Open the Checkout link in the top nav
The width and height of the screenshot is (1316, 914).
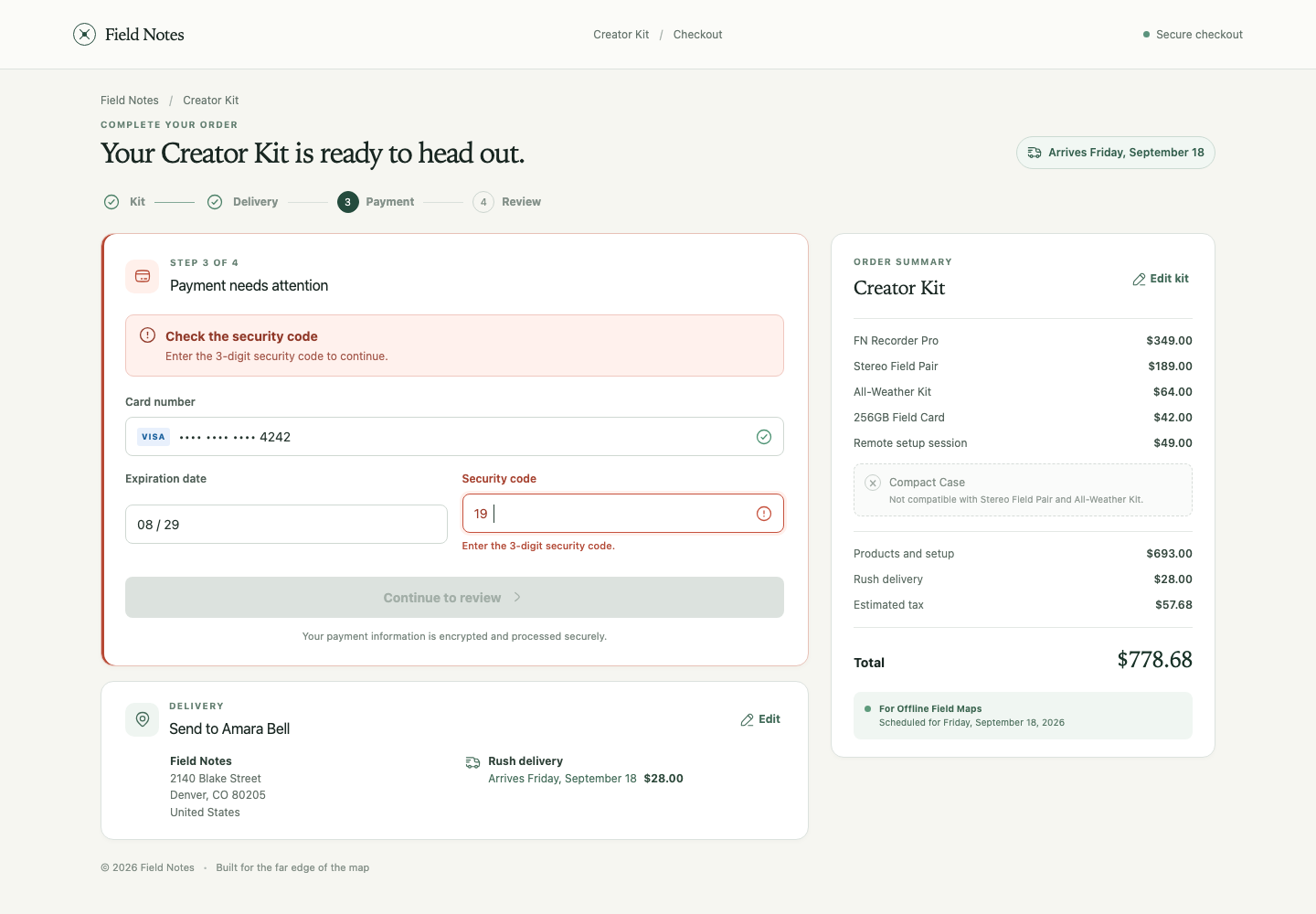click(698, 35)
